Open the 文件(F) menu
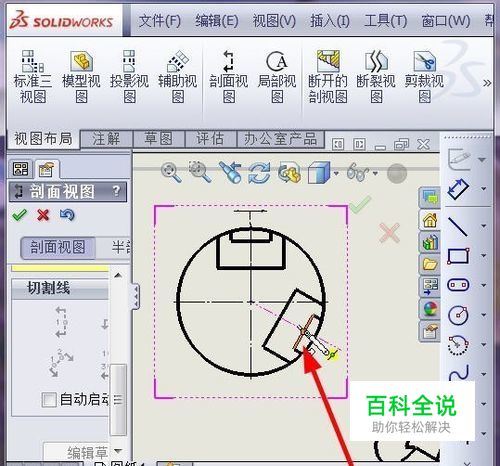This screenshot has height=466, width=500. (160, 21)
